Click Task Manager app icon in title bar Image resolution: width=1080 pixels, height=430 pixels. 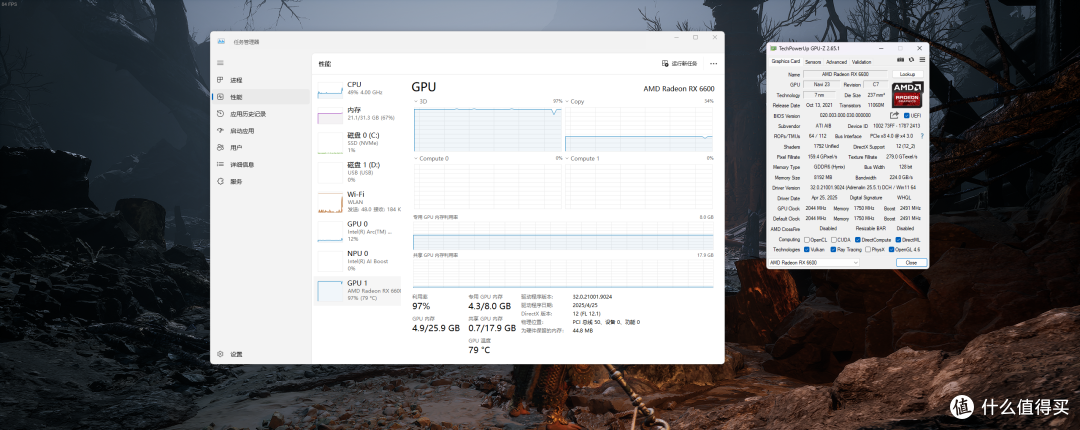(x=221, y=42)
